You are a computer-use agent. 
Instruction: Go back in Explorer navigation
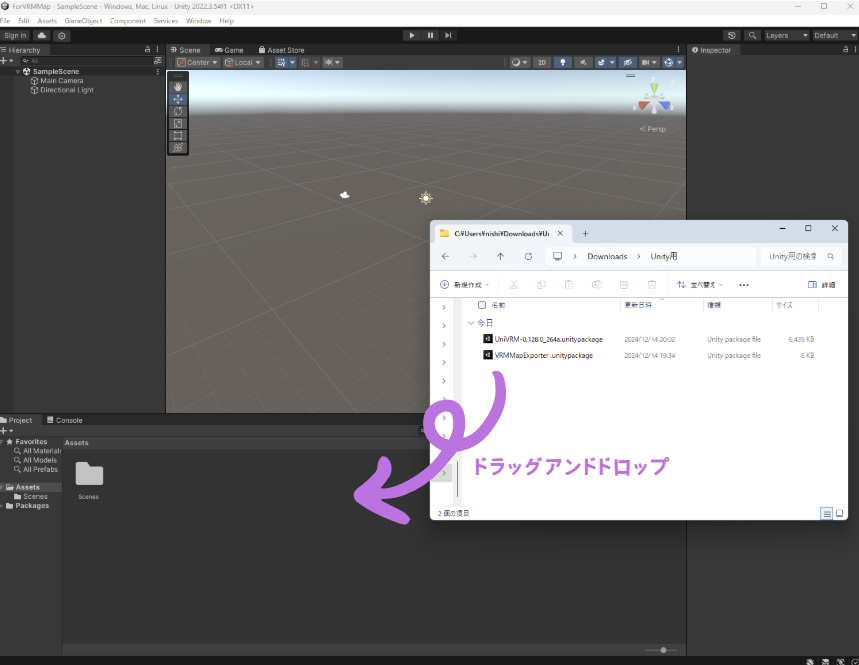(x=445, y=256)
